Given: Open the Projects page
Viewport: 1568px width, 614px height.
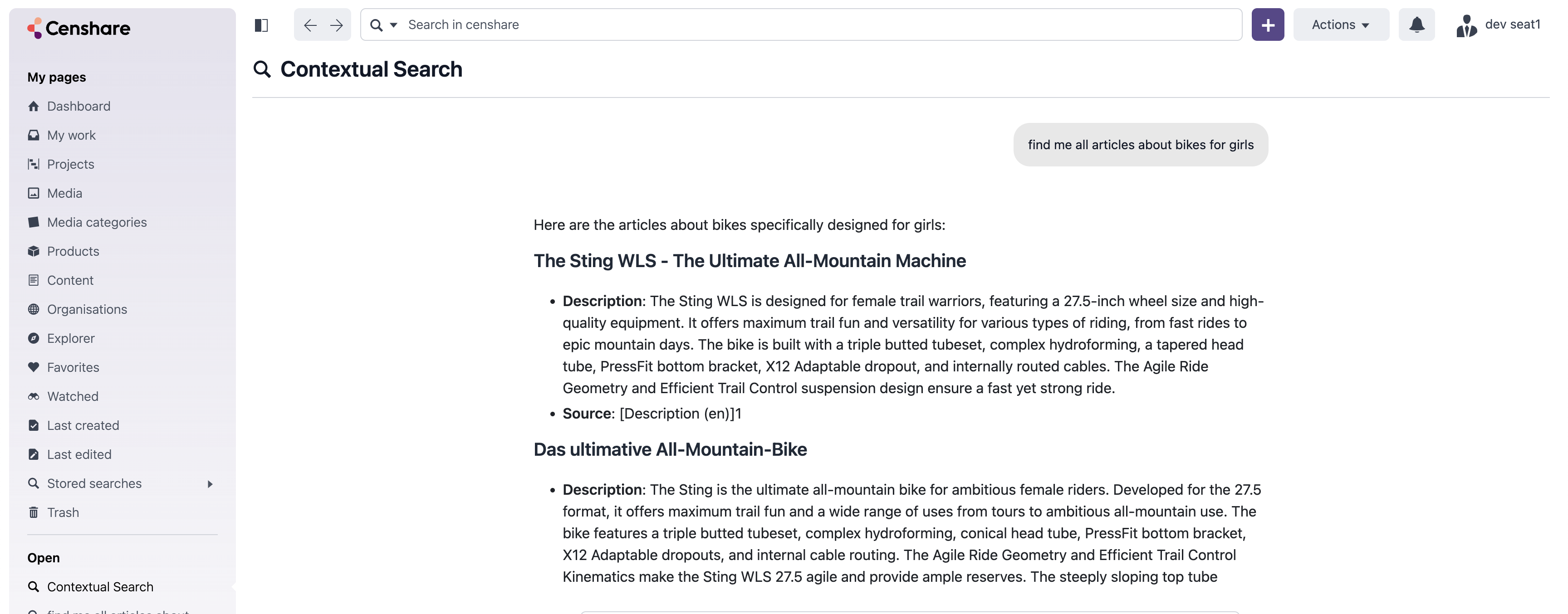Looking at the screenshot, I should click(x=71, y=164).
